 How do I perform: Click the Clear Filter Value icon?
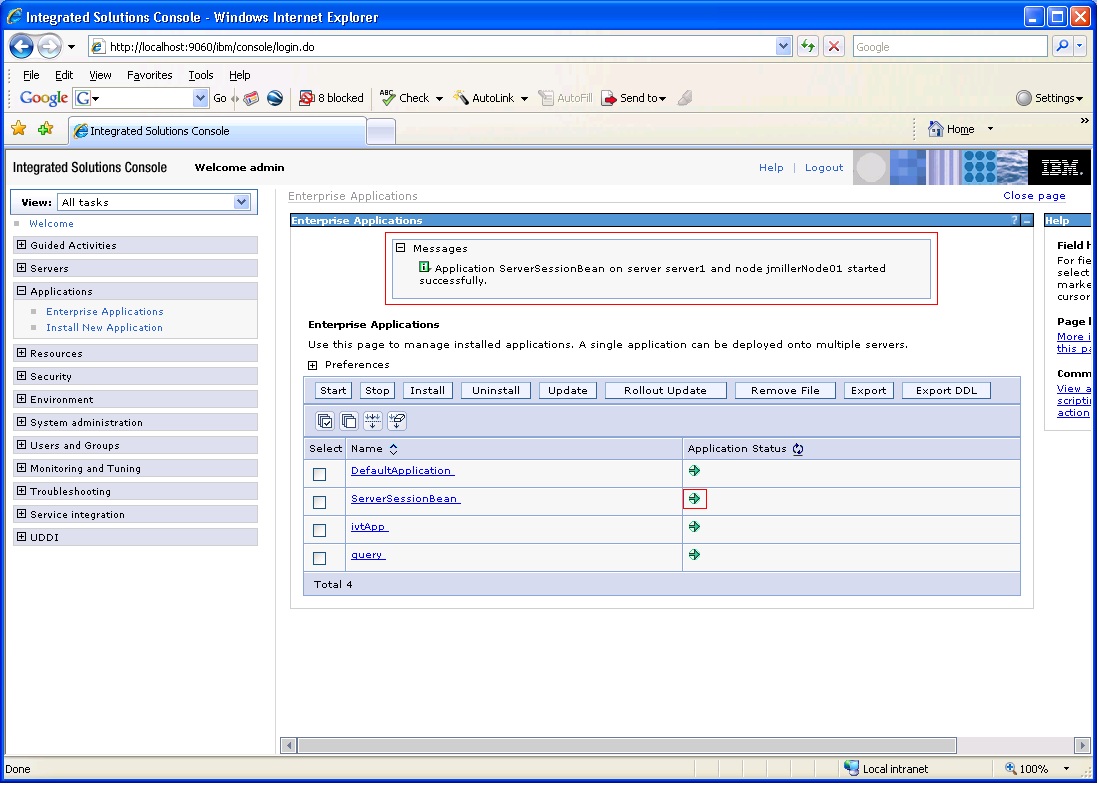[x=397, y=421]
